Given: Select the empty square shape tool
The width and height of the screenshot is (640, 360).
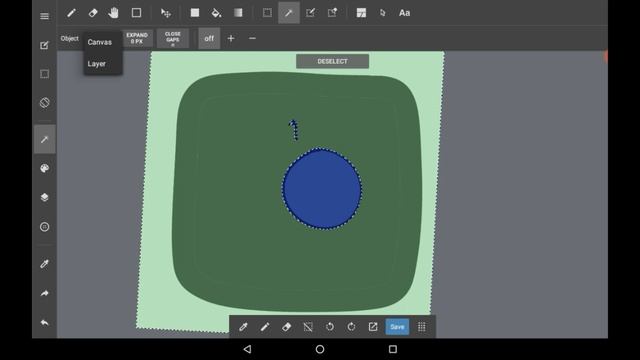Looking at the screenshot, I should click(x=136, y=13).
